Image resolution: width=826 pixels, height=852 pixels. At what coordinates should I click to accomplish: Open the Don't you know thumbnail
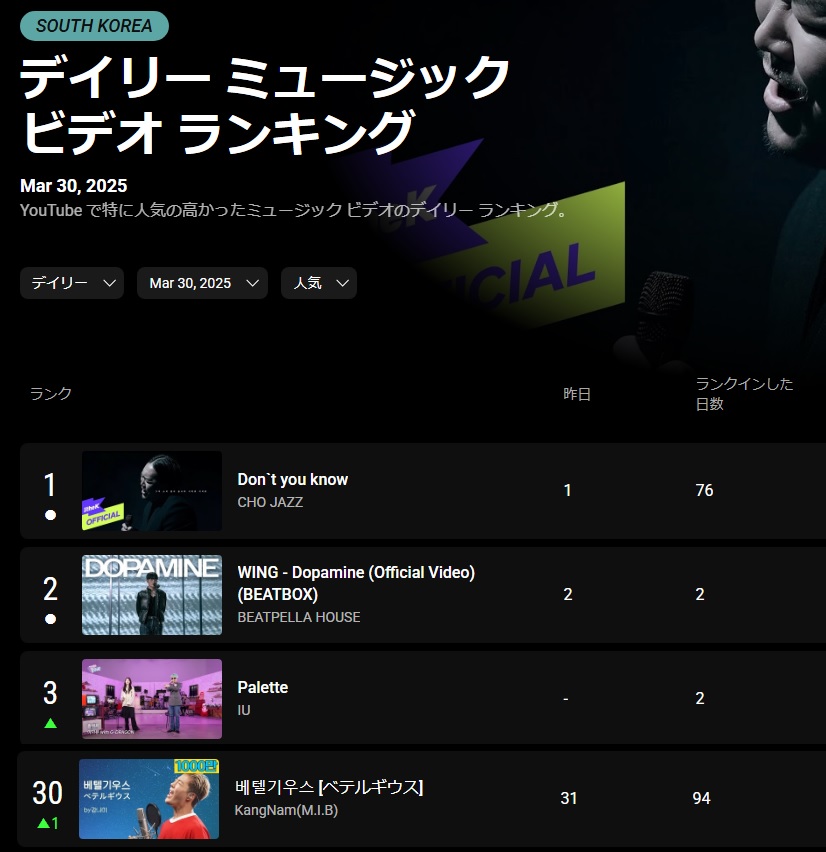[x=152, y=491]
